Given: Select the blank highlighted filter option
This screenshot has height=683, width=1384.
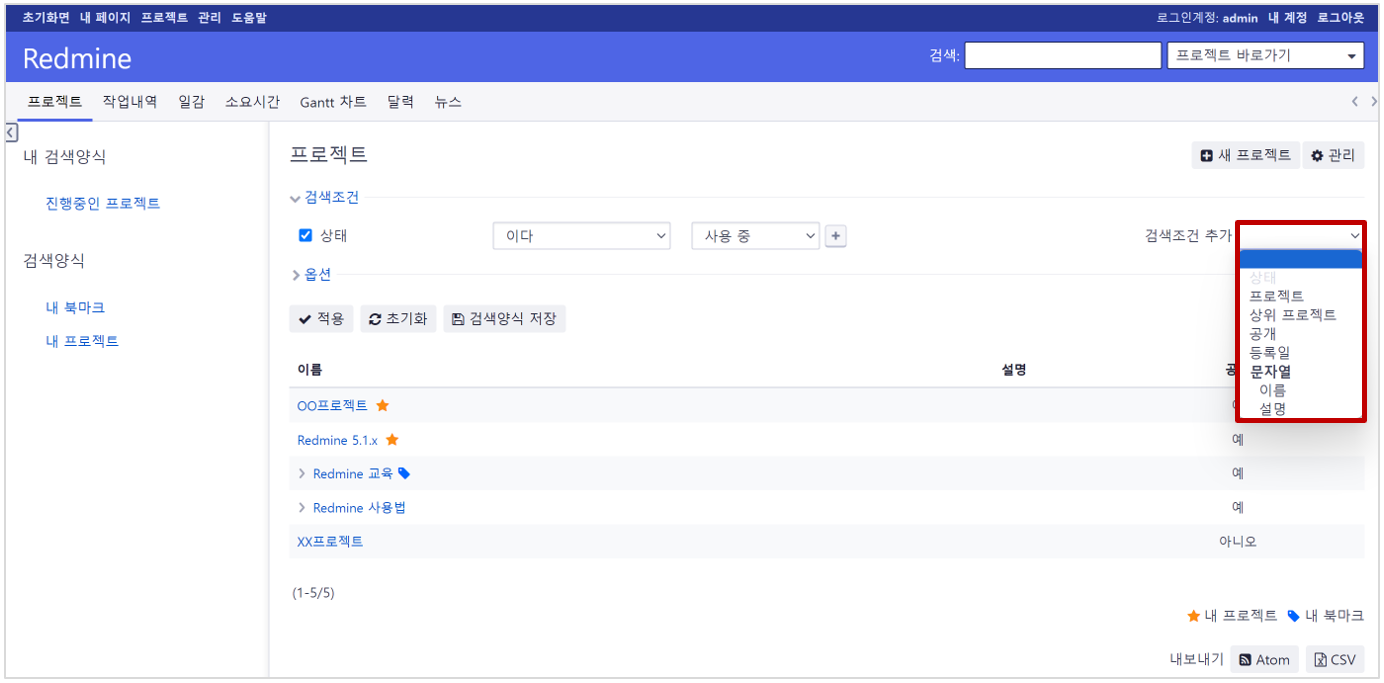Looking at the screenshot, I should 1301,259.
